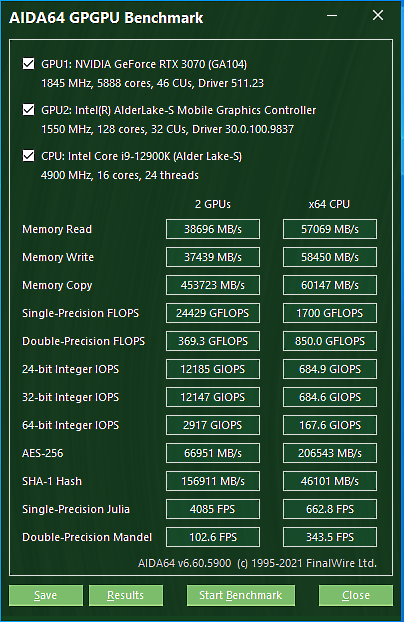
Task: Click the 2 GPUs column header
Action: pos(213,204)
